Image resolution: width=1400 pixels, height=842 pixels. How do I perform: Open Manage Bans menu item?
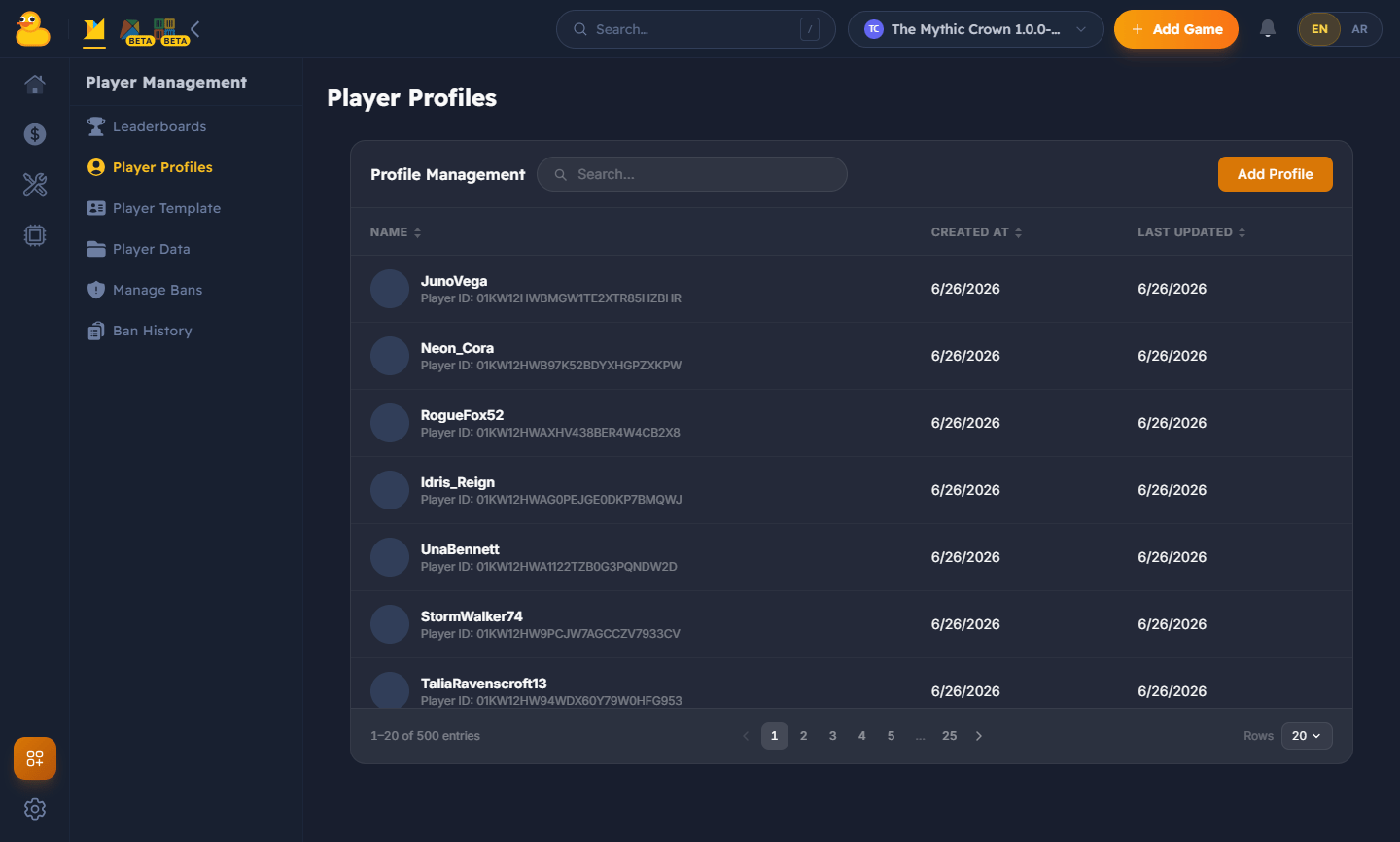157,290
